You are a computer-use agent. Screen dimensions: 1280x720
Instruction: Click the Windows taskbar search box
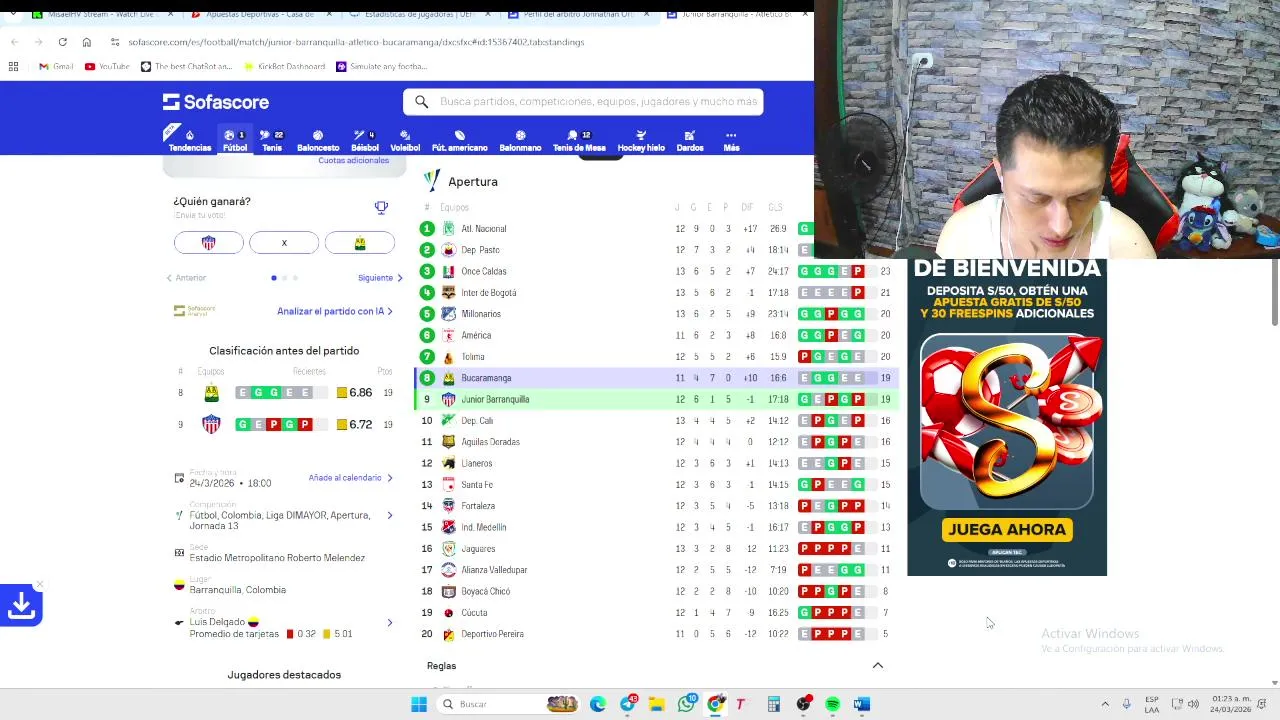click(508, 704)
